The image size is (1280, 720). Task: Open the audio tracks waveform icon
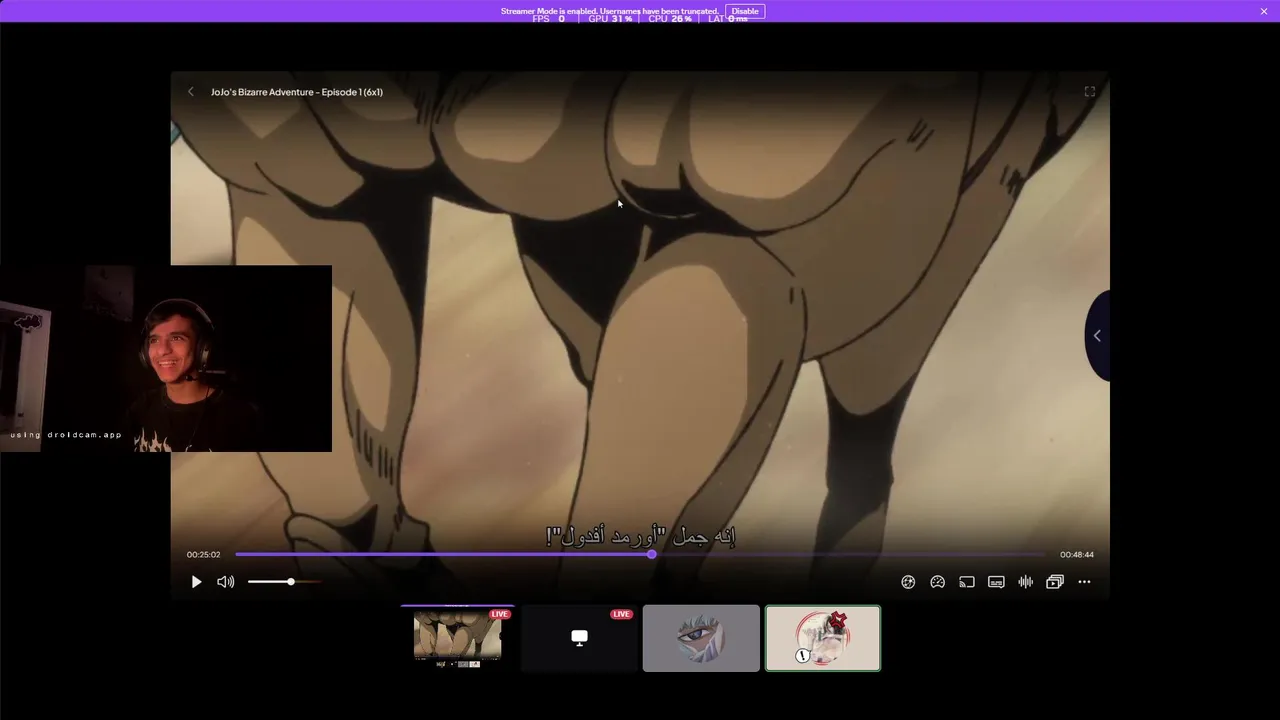pyautogui.click(x=1025, y=582)
